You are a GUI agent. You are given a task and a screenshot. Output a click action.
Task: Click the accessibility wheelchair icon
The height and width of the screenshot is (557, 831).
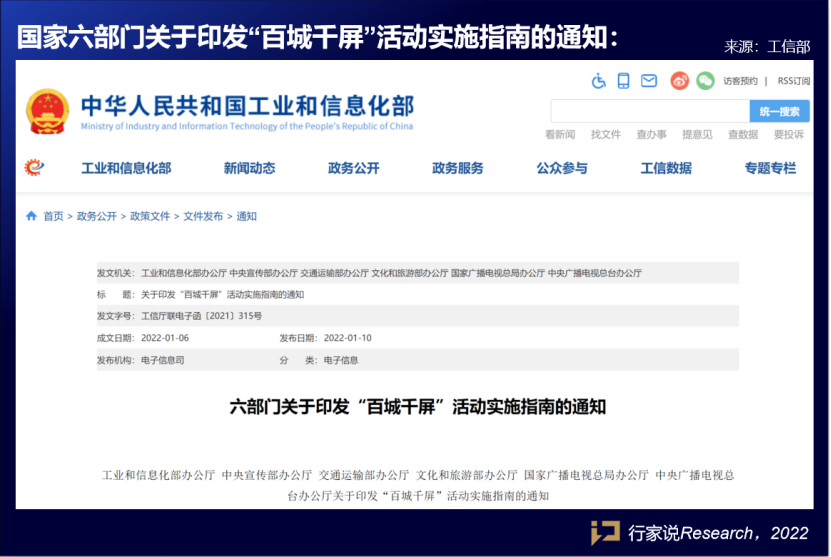click(599, 81)
